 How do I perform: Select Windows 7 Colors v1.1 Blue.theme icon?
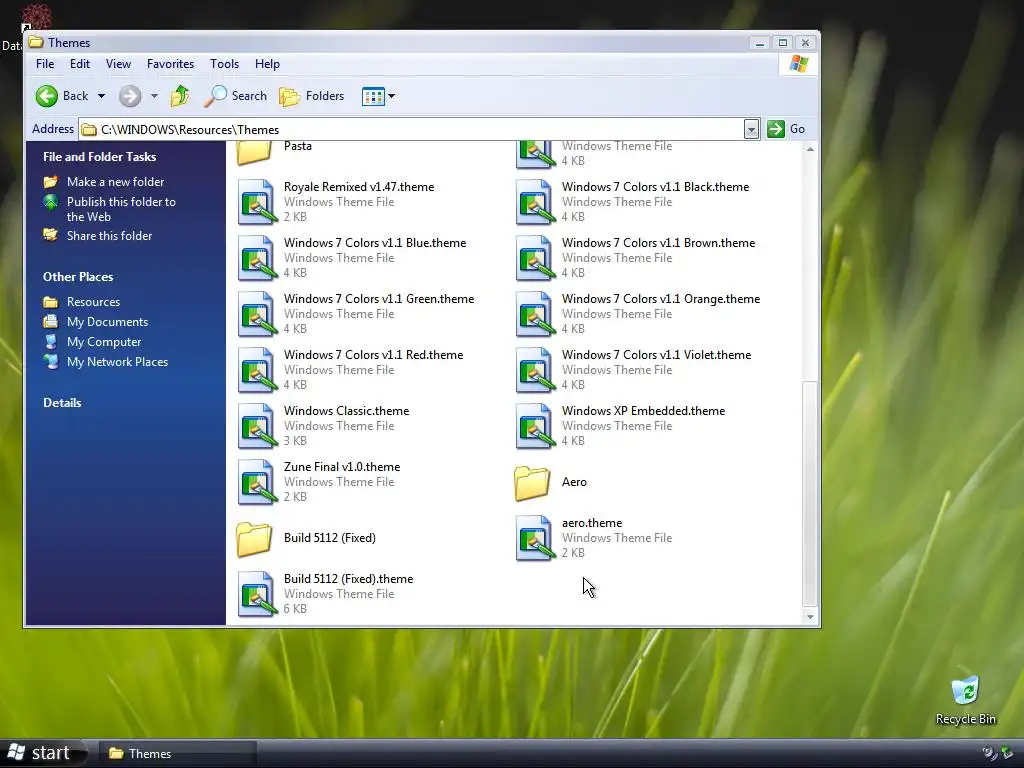[255, 259]
